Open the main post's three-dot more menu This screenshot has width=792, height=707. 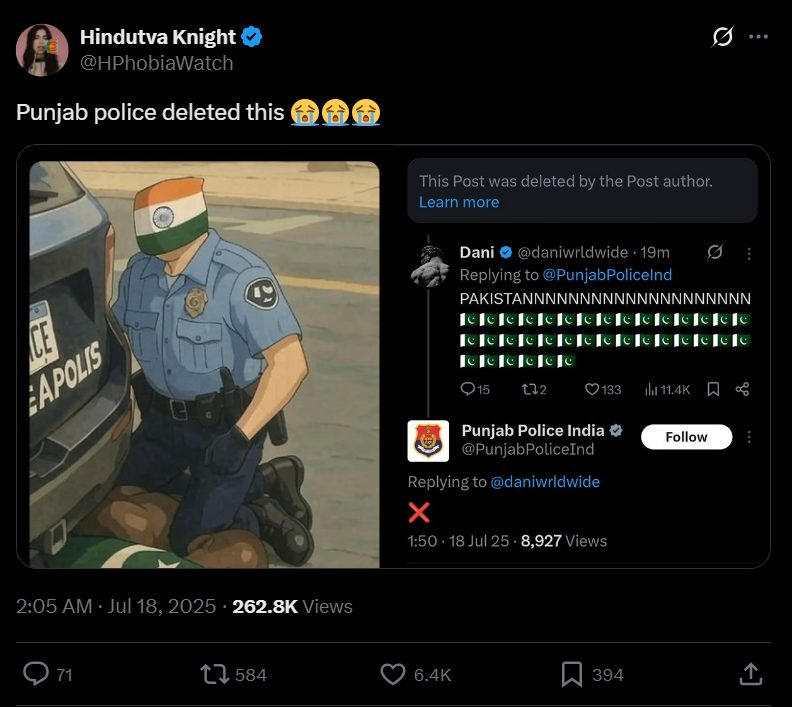click(758, 37)
